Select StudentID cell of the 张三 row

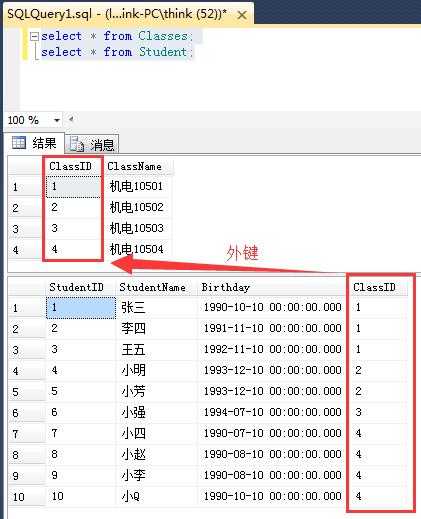point(81,307)
